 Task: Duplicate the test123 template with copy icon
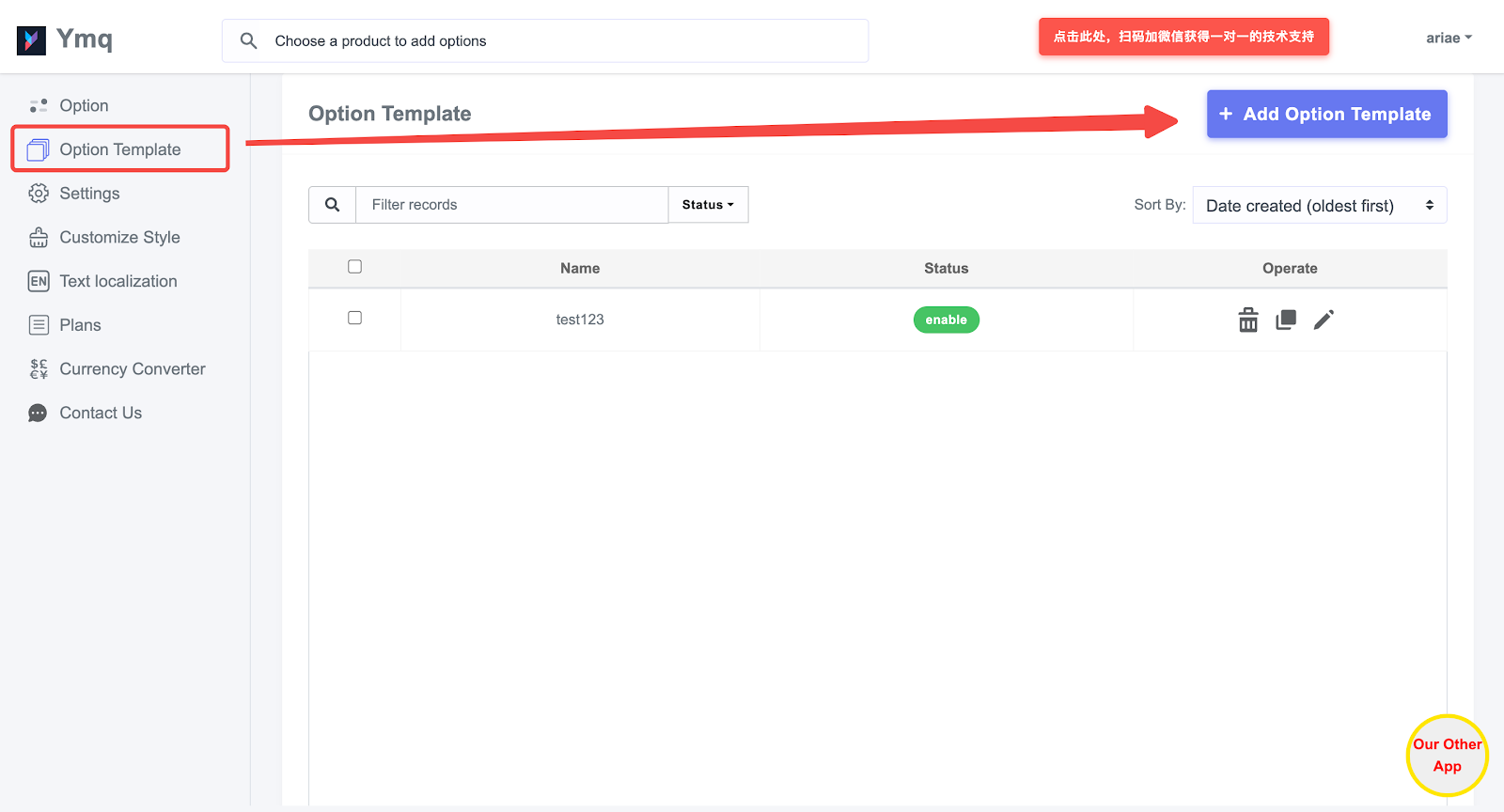pyautogui.click(x=1286, y=320)
